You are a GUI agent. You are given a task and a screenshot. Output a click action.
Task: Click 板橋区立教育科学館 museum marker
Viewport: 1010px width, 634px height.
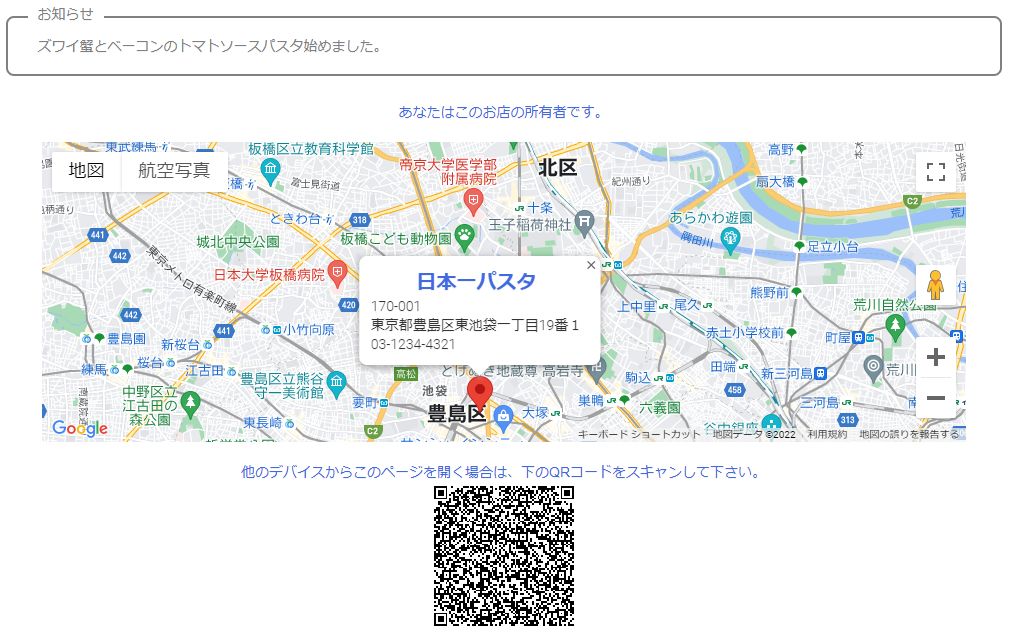(x=271, y=170)
